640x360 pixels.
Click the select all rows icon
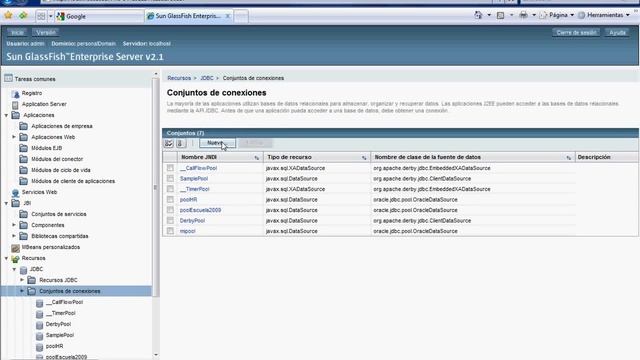(x=169, y=143)
